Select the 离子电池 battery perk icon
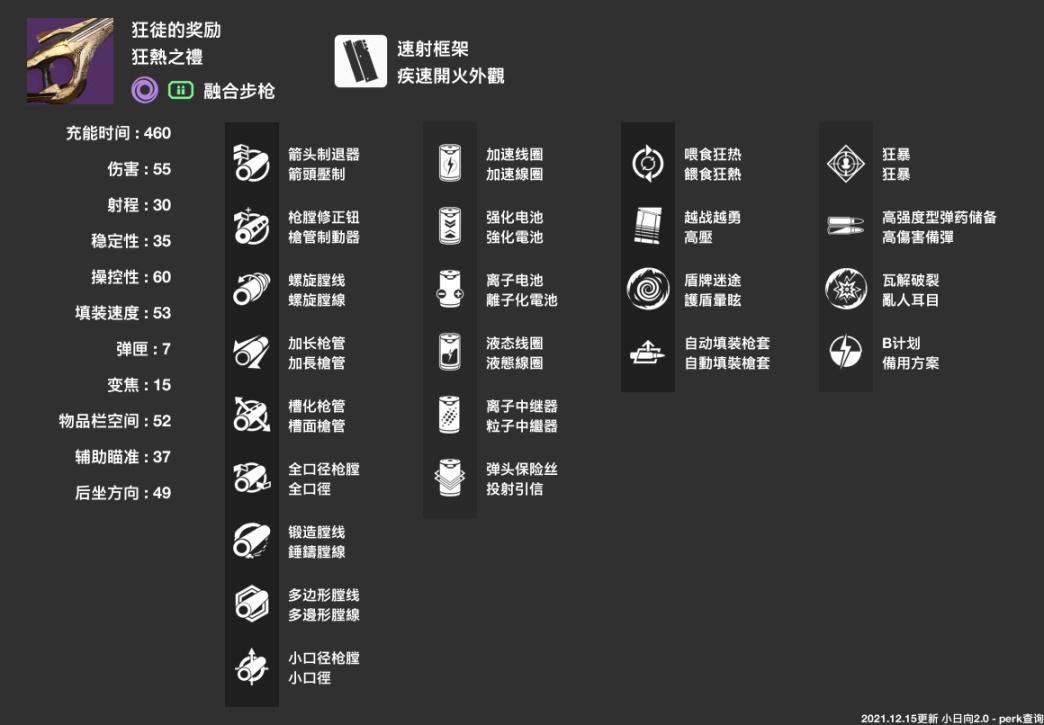The image size is (1044, 725). (x=449, y=290)
